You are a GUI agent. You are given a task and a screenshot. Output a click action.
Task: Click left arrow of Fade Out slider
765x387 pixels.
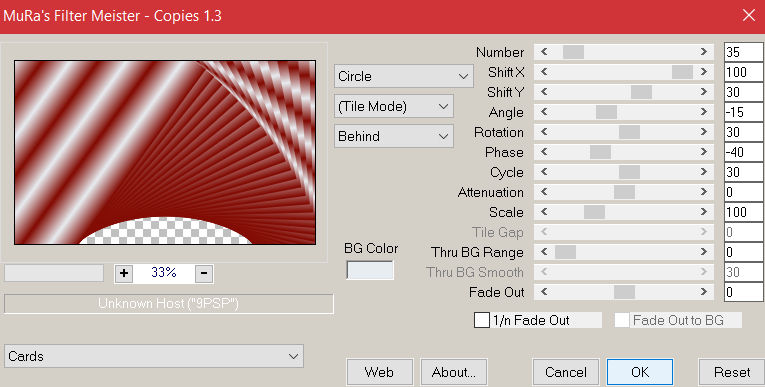(544, 292)
